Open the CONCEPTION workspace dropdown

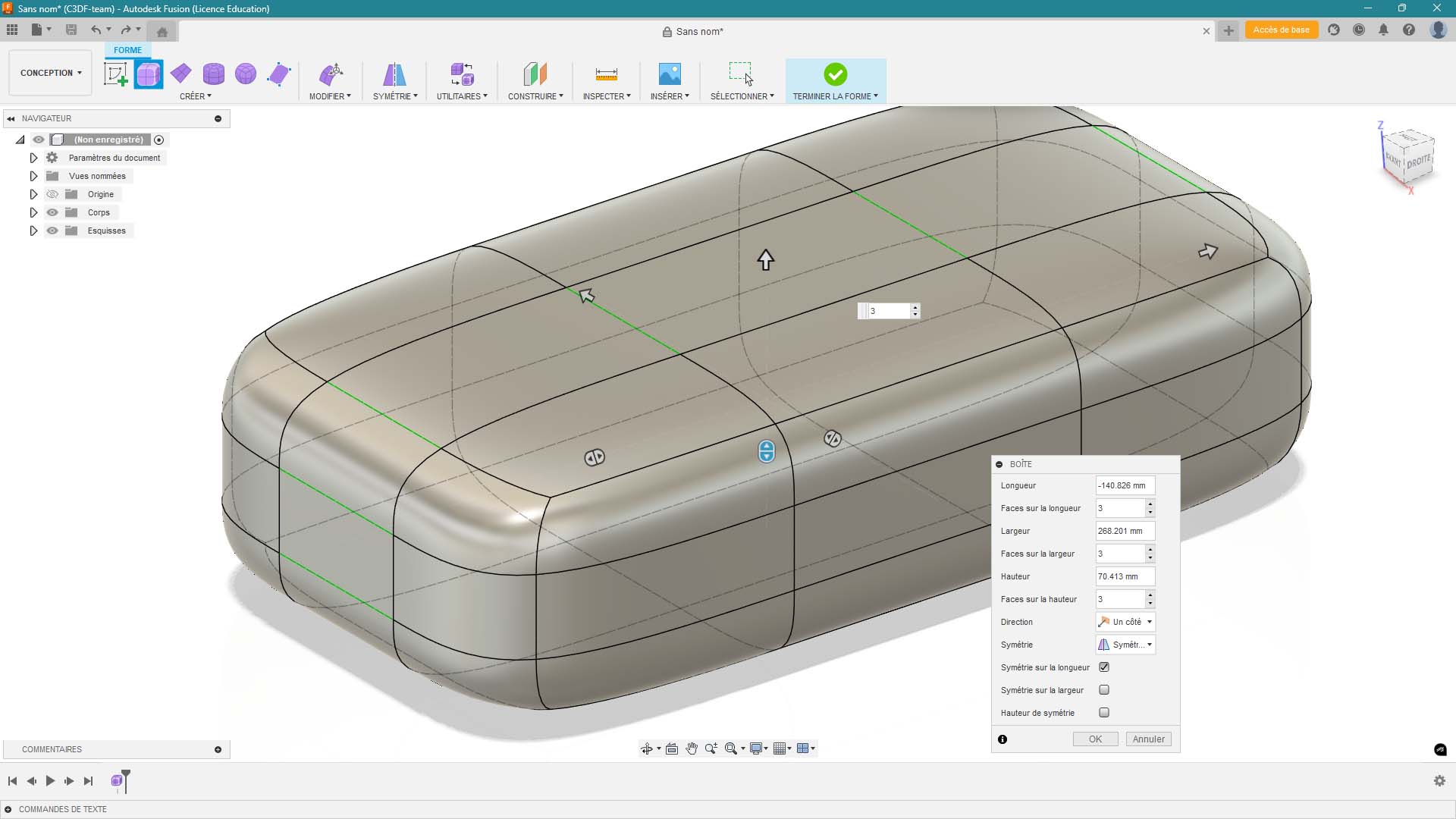(x=51, y=73)
